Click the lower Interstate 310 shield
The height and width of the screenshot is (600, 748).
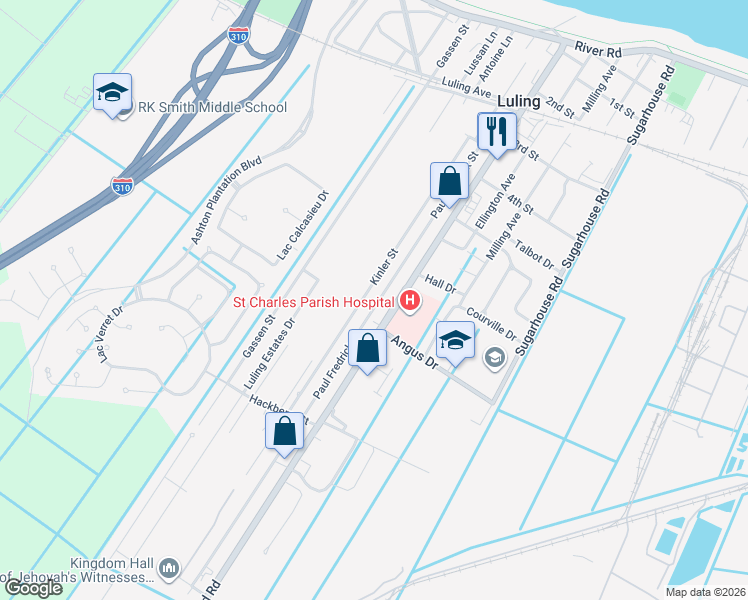pyautogui.click(x=122, y=186)
